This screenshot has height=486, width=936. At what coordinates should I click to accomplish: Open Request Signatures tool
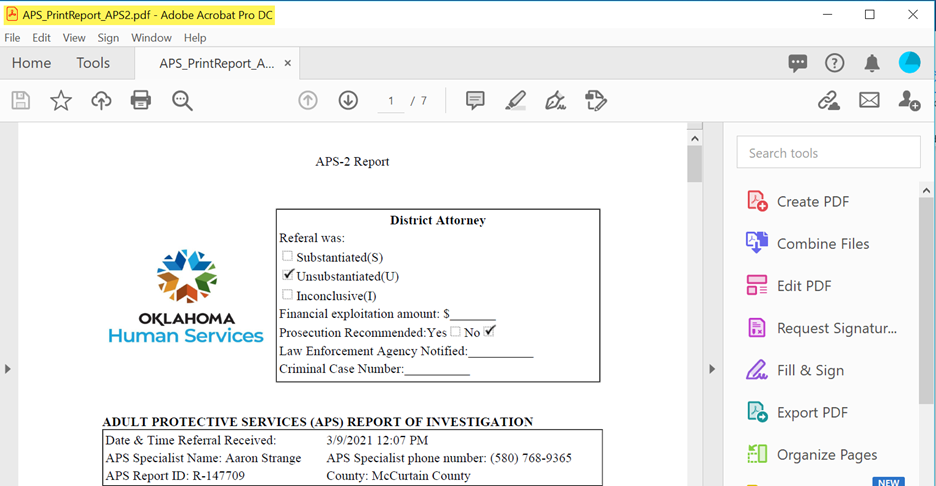click(821, 328)
